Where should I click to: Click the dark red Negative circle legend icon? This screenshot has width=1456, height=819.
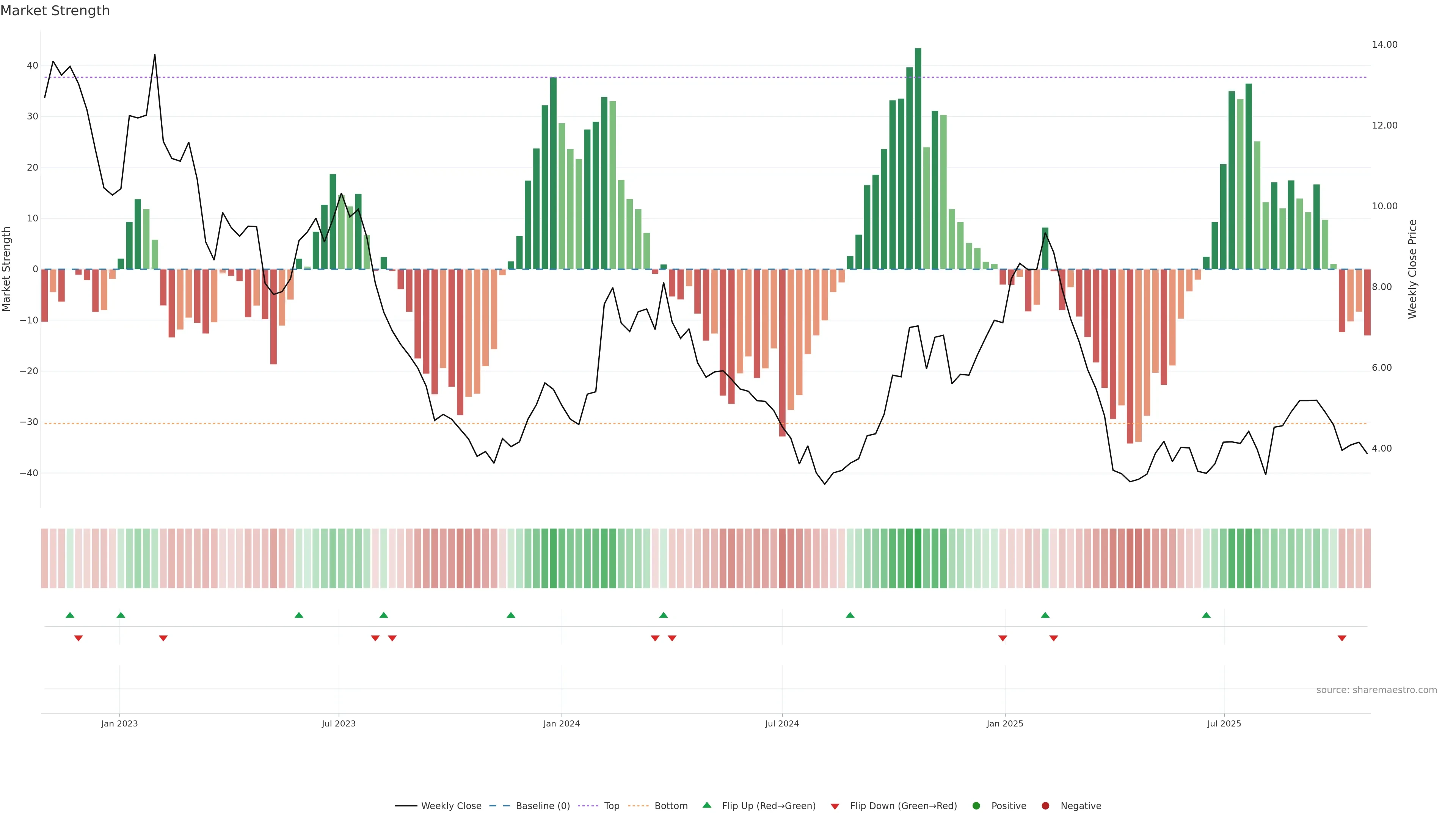(1045, 805)
